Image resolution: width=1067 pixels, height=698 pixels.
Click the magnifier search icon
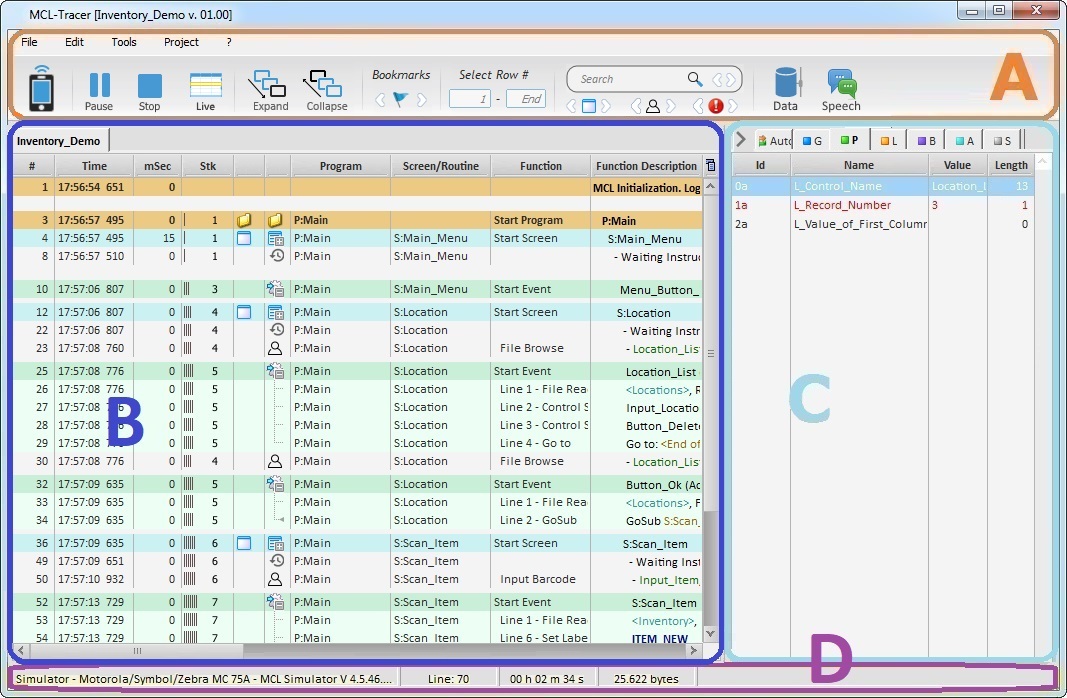695,79
